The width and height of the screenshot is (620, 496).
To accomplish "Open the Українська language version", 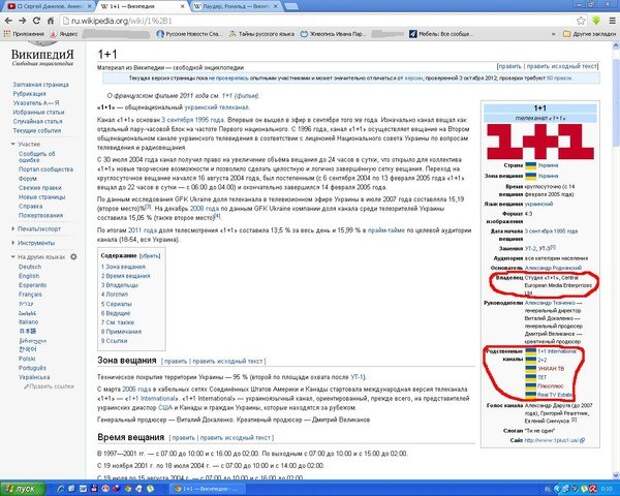I will coord(34,377).
